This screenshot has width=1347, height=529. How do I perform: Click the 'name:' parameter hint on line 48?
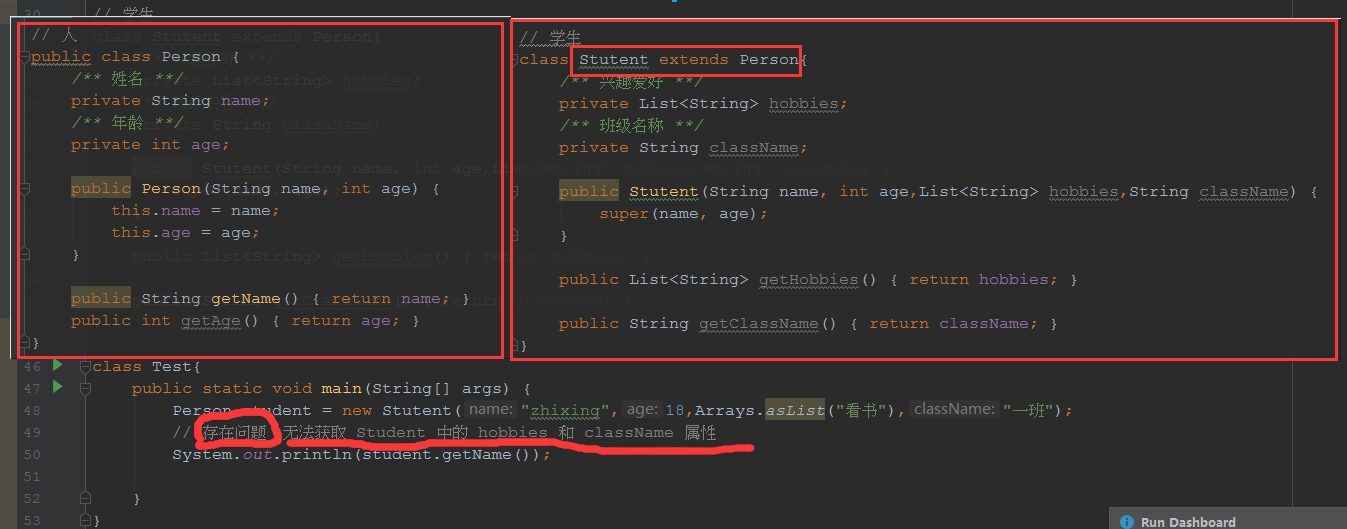point(491,410)
